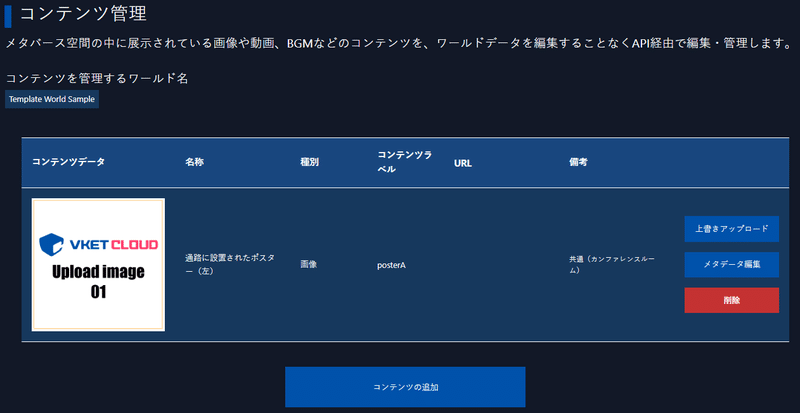The image size is (800, 413).
Task: Select the posterA label cell
Action: click(391, 265)
